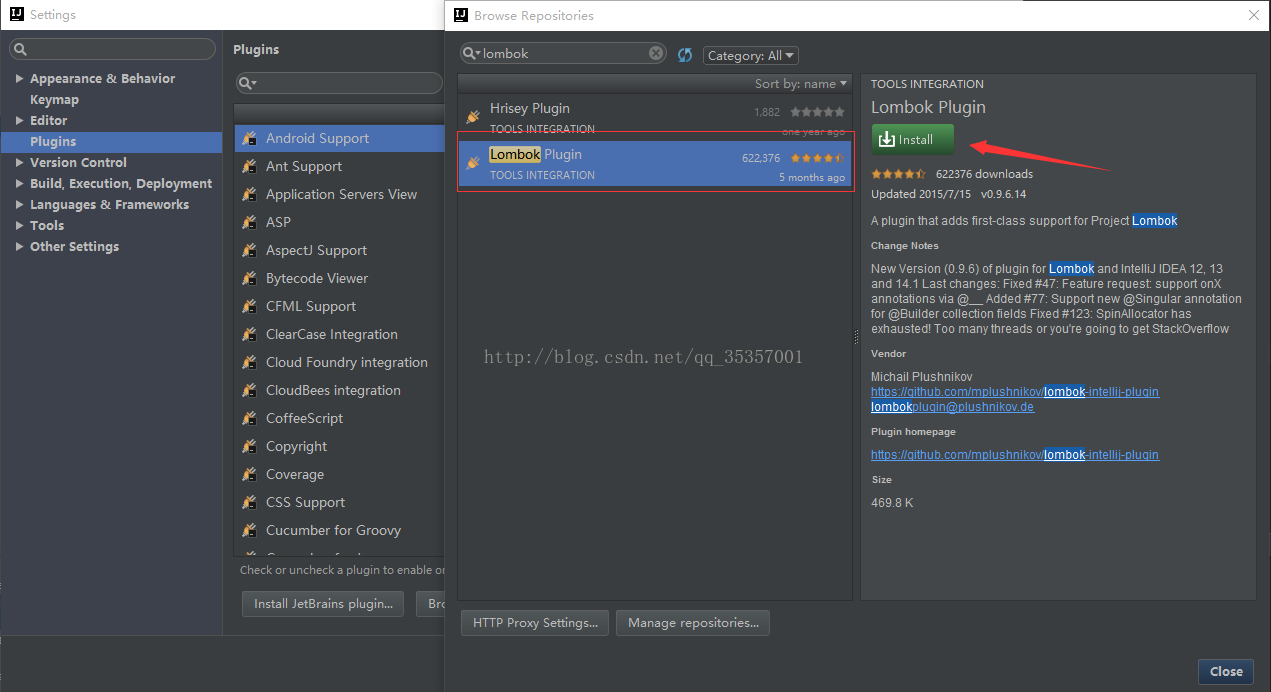
Task: Select the ASP plugin entry
Action: tap(340, 223)
